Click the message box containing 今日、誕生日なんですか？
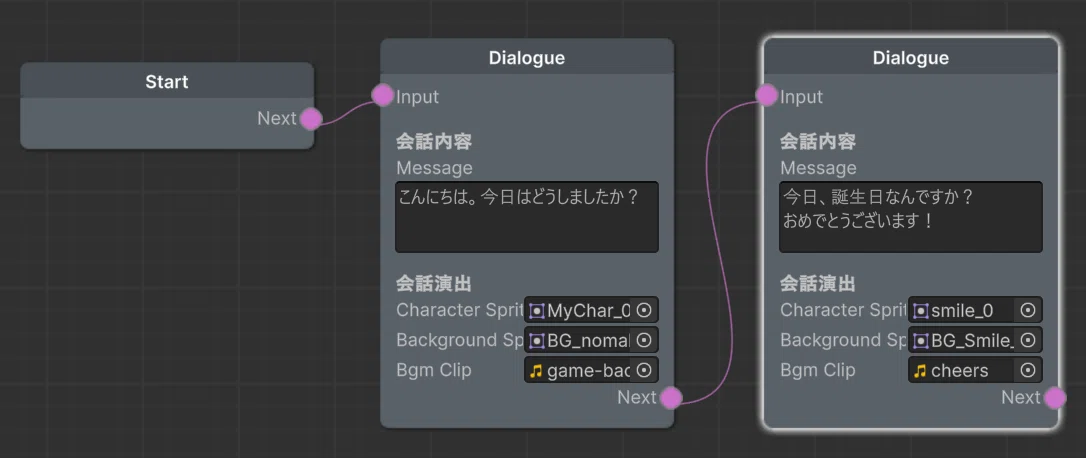Viewport: 1086px width, 458px height. coord(911,217)
